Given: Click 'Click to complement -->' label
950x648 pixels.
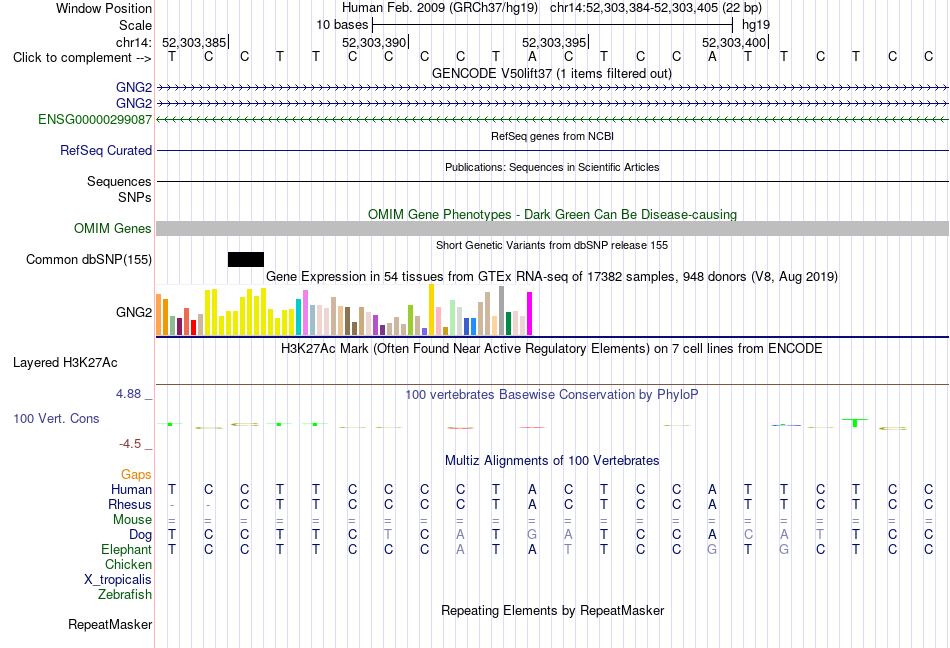Looking at the screenshot, I should [82, 58].
